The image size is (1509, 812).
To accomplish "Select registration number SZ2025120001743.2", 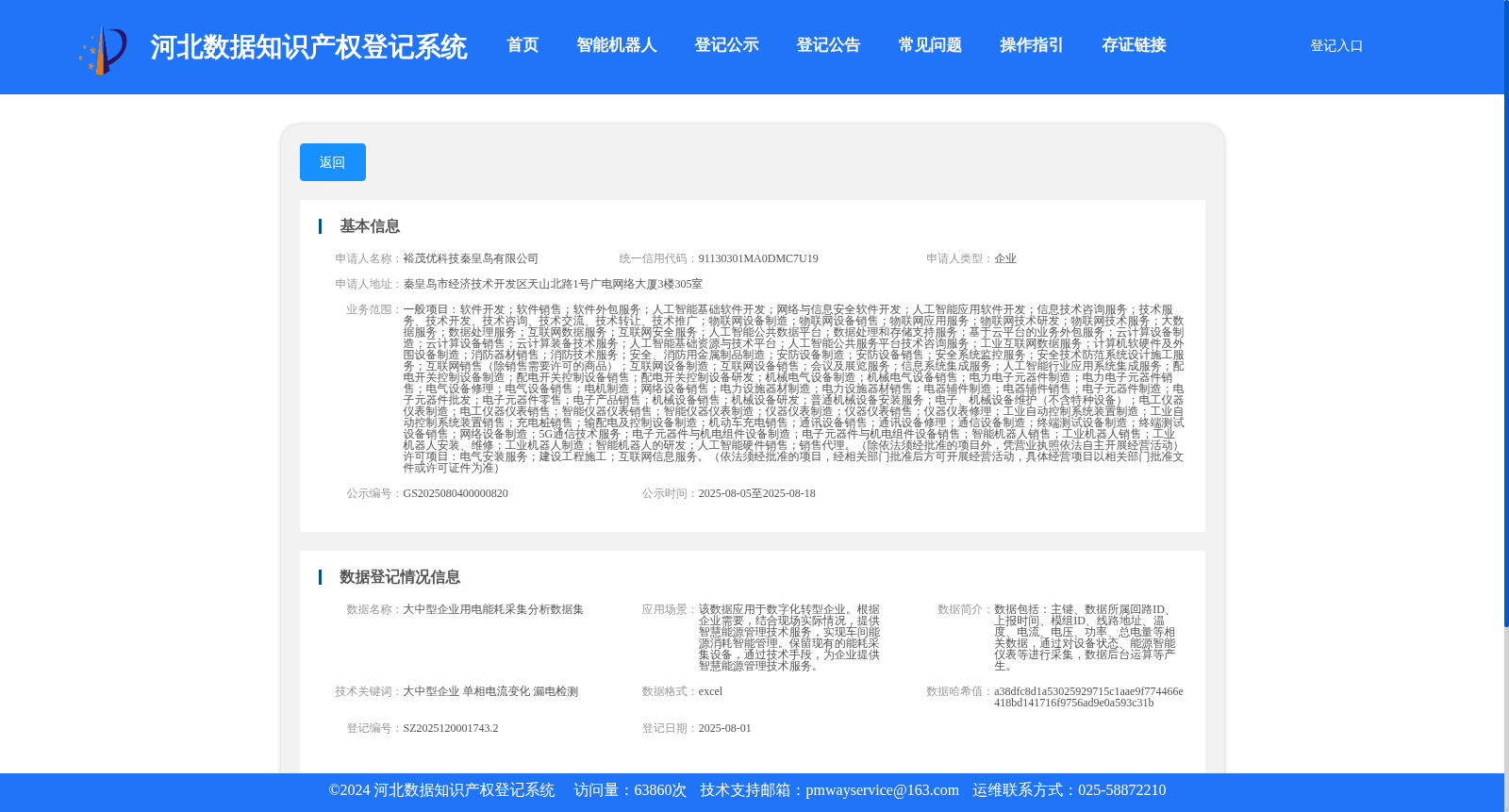I will coord(451,728).
